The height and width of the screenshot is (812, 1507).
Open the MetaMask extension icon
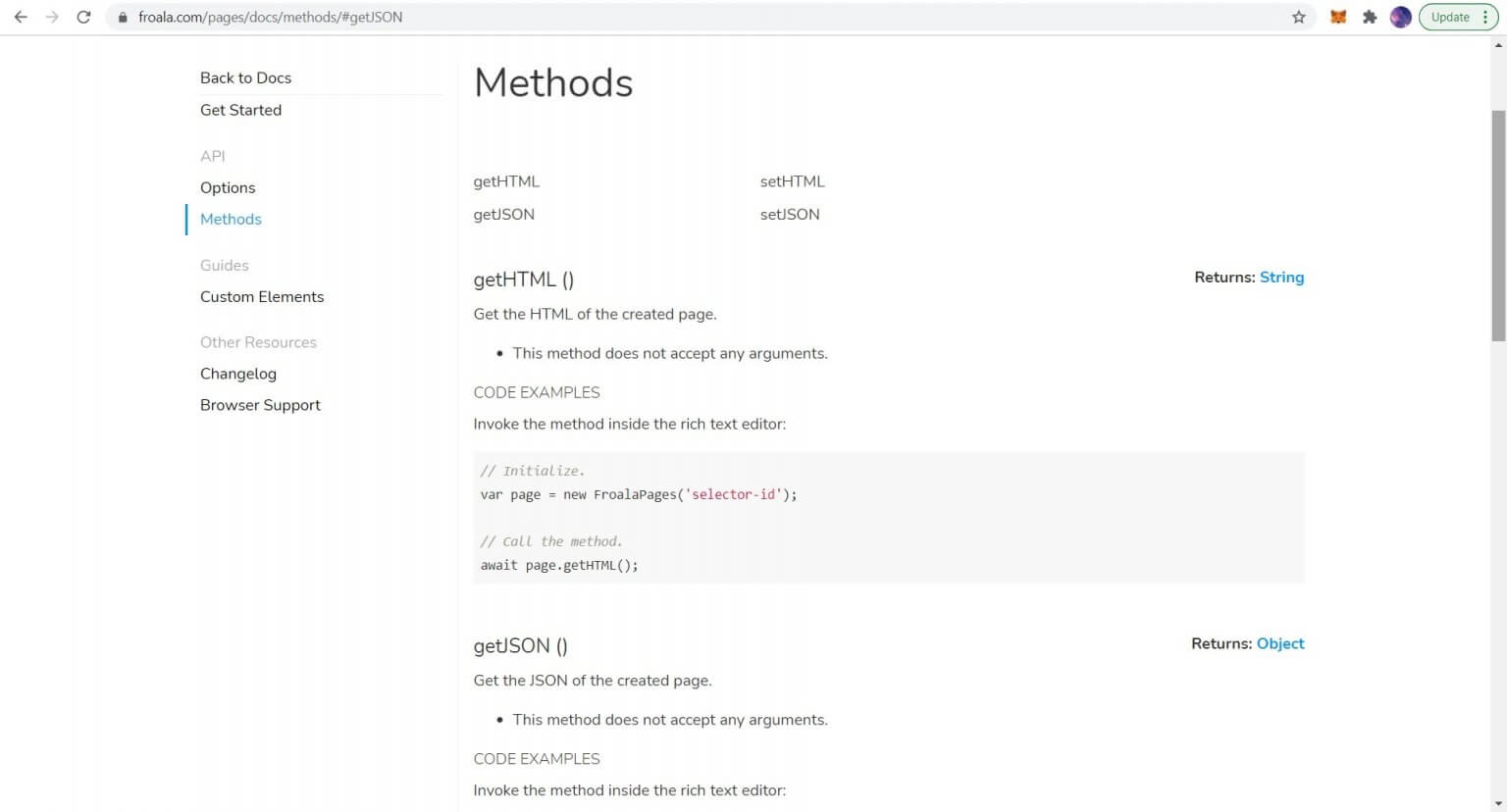1338,17
